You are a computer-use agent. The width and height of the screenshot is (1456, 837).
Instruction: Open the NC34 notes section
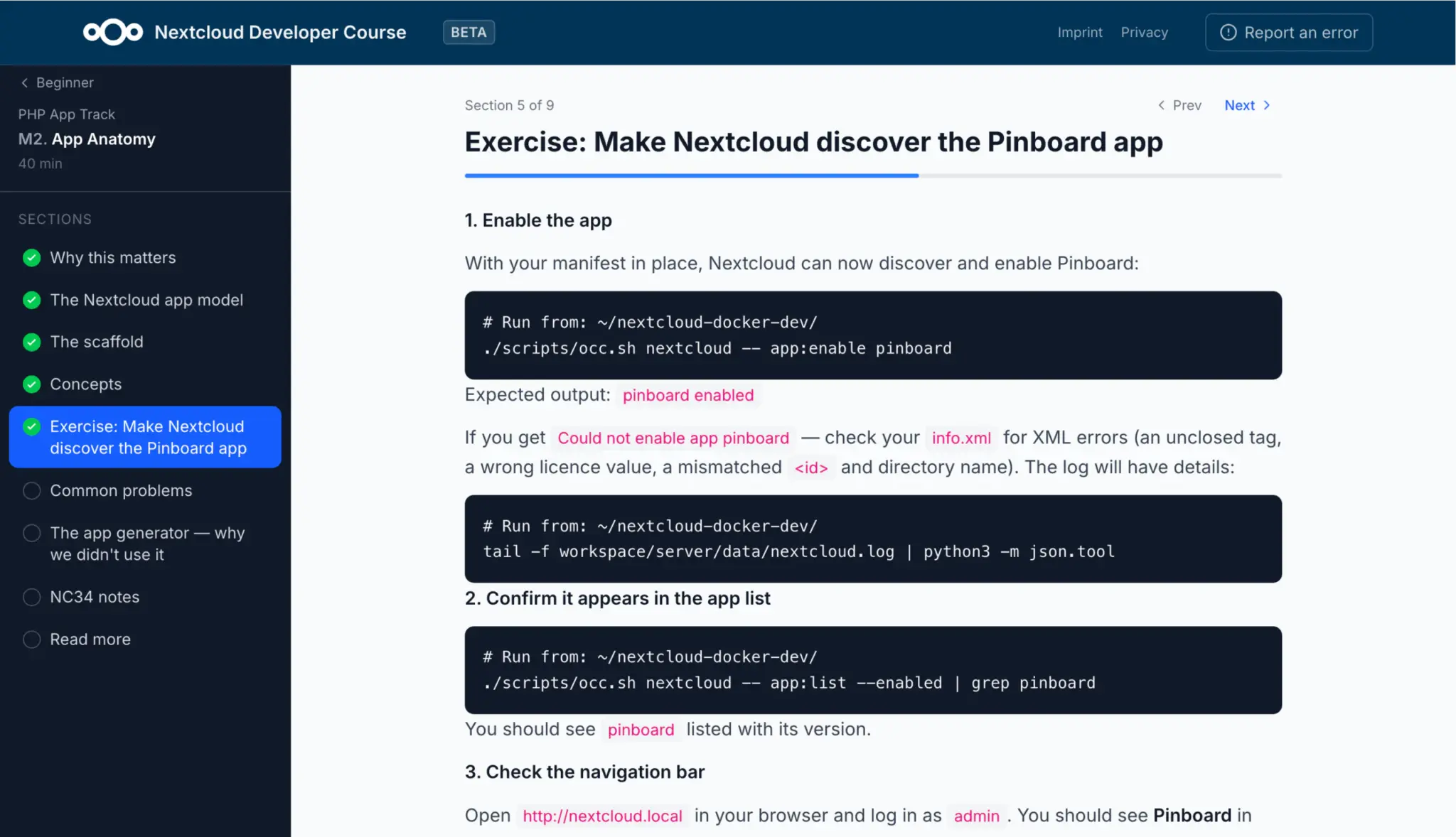pyautogui.click(x=145, y=597)
